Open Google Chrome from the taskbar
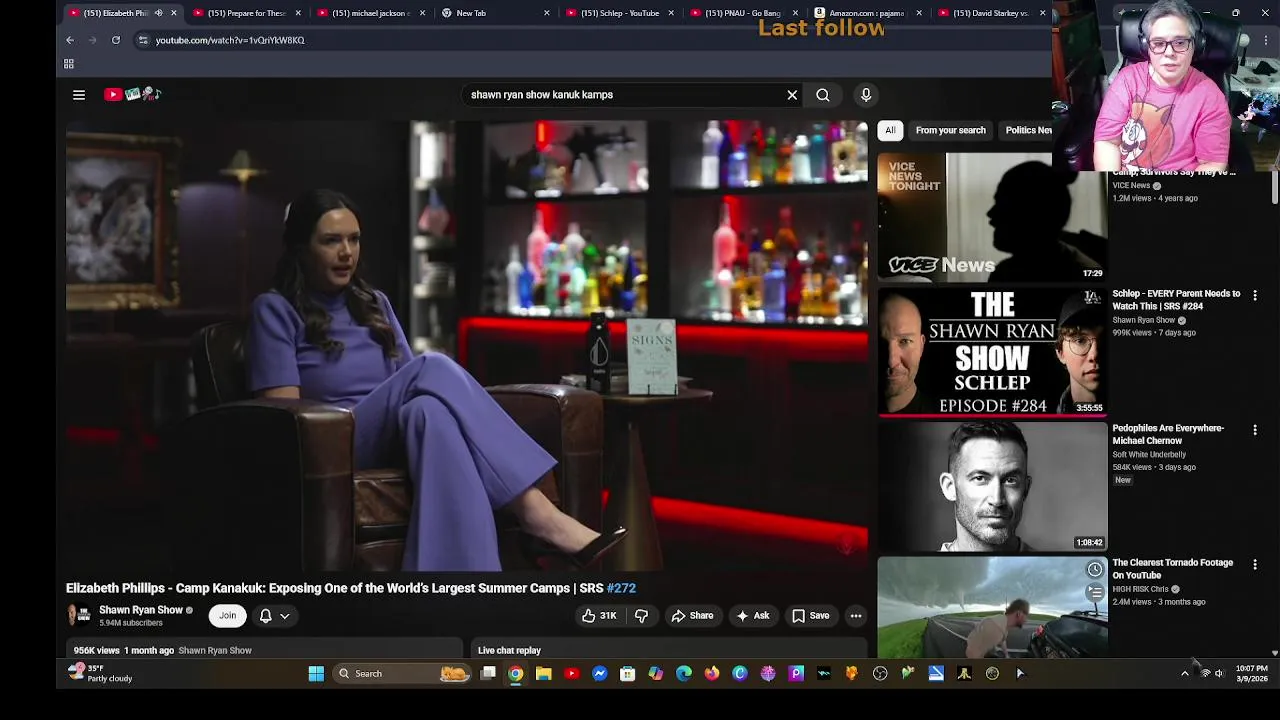Screen dimensions: 1280x720 [516, 674]
